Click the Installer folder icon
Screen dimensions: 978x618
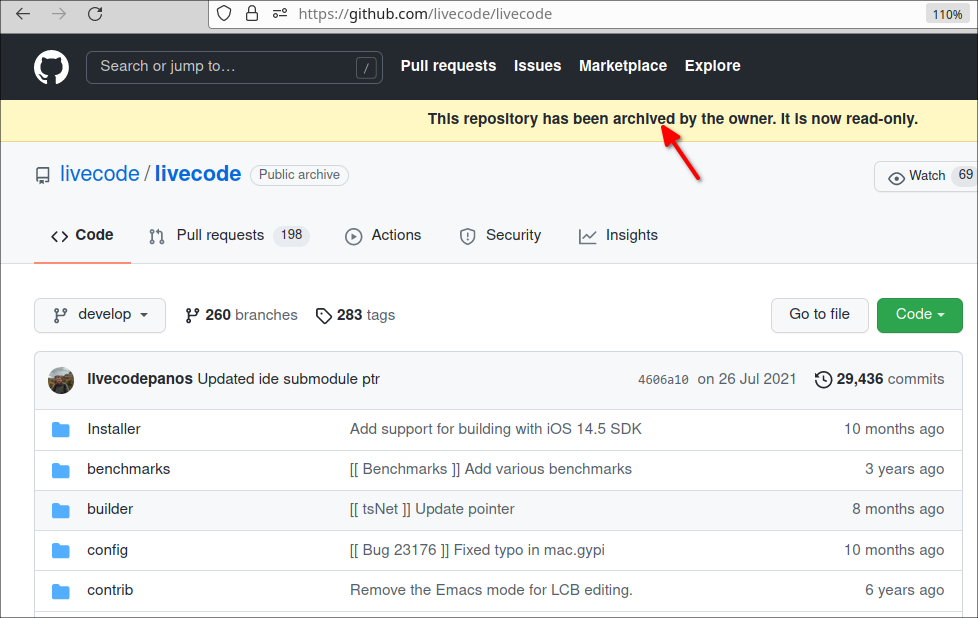tap(61, 430)
